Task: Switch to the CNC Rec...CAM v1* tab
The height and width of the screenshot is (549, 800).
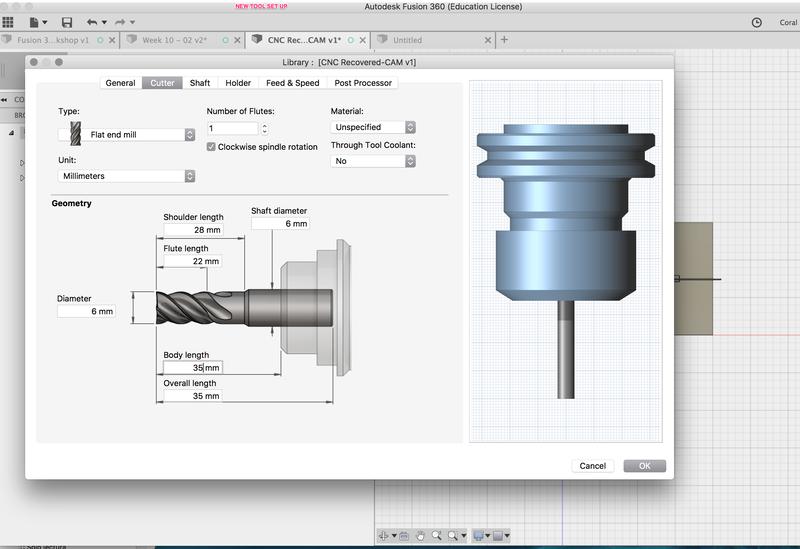Action: click(x=304, y=40)
